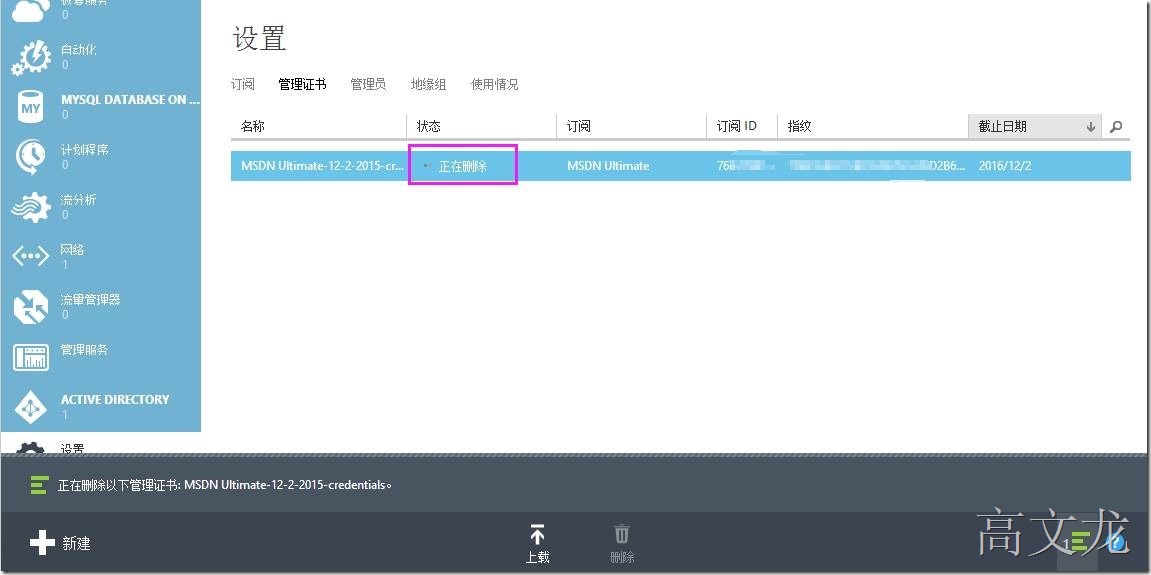Click the 流量管理器 sidebar label
This screenshot has width=1151, height=575.
(x=90, y=300)
